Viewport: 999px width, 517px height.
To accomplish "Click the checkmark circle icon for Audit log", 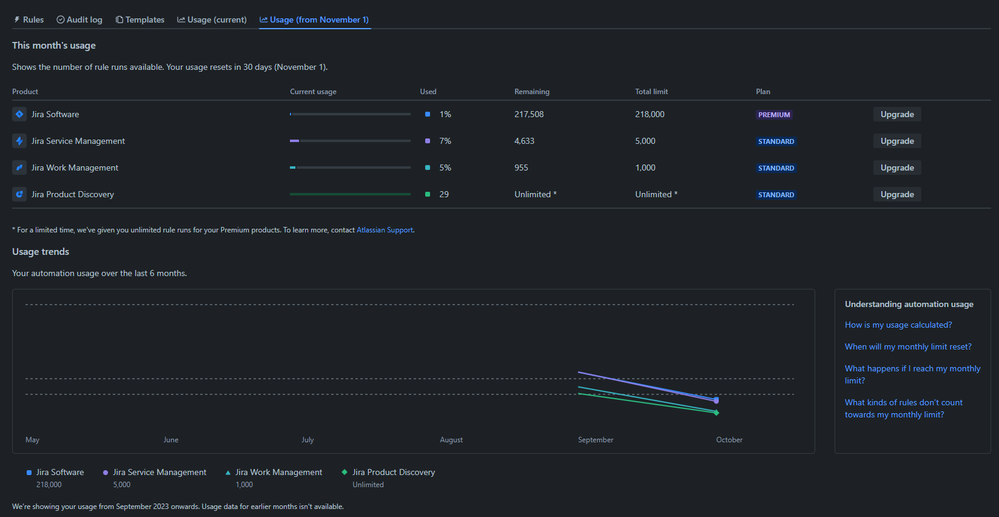I will pyautogui.click(x=61, y=20).
